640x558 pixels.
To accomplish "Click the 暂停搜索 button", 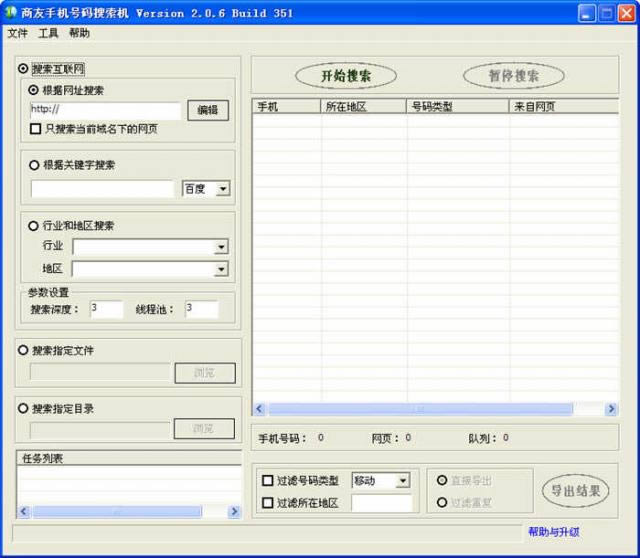I will [x=514, y=76].
